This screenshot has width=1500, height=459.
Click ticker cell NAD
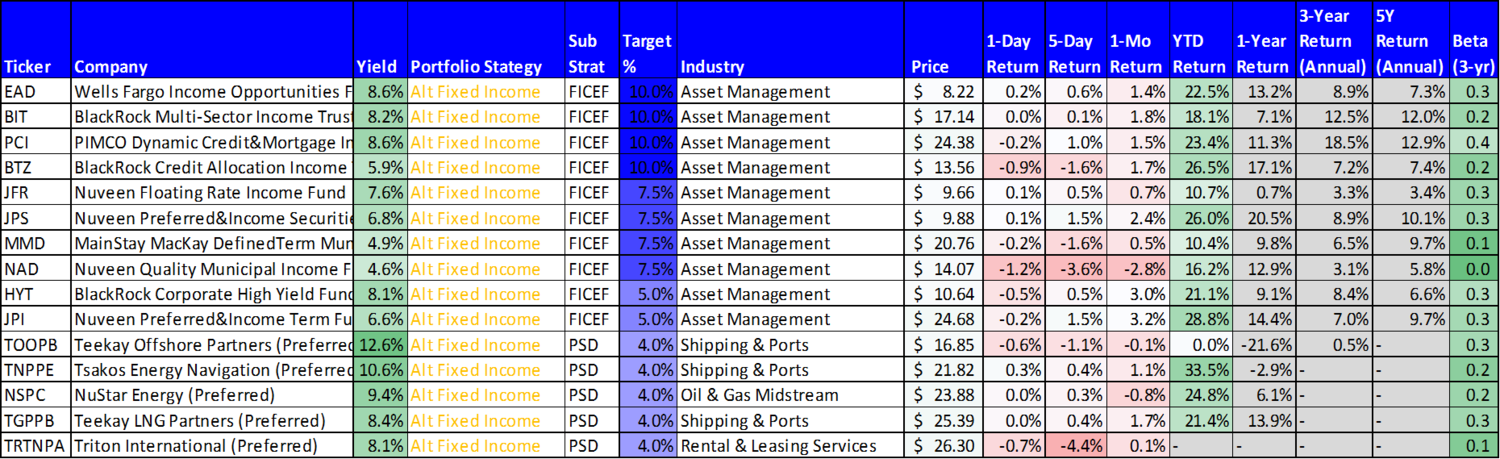(36, 269)
